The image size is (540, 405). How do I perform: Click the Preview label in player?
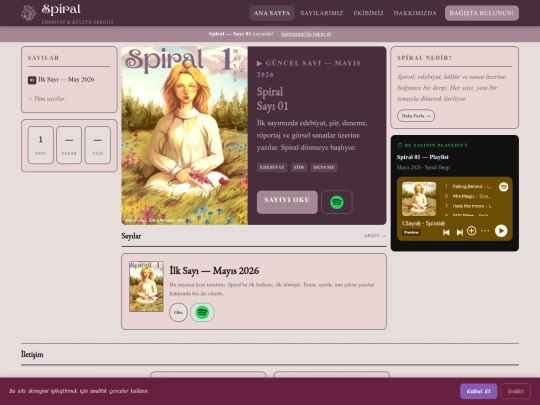[x=411, y=232]
